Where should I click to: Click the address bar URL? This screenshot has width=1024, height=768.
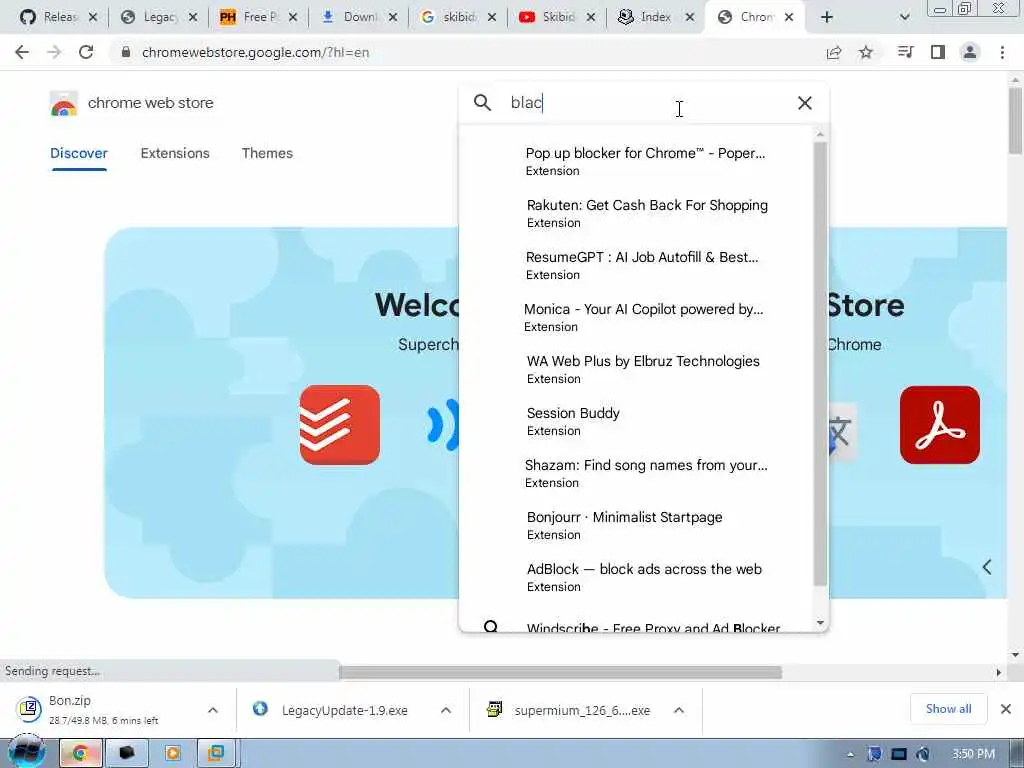tap(255, 52)
